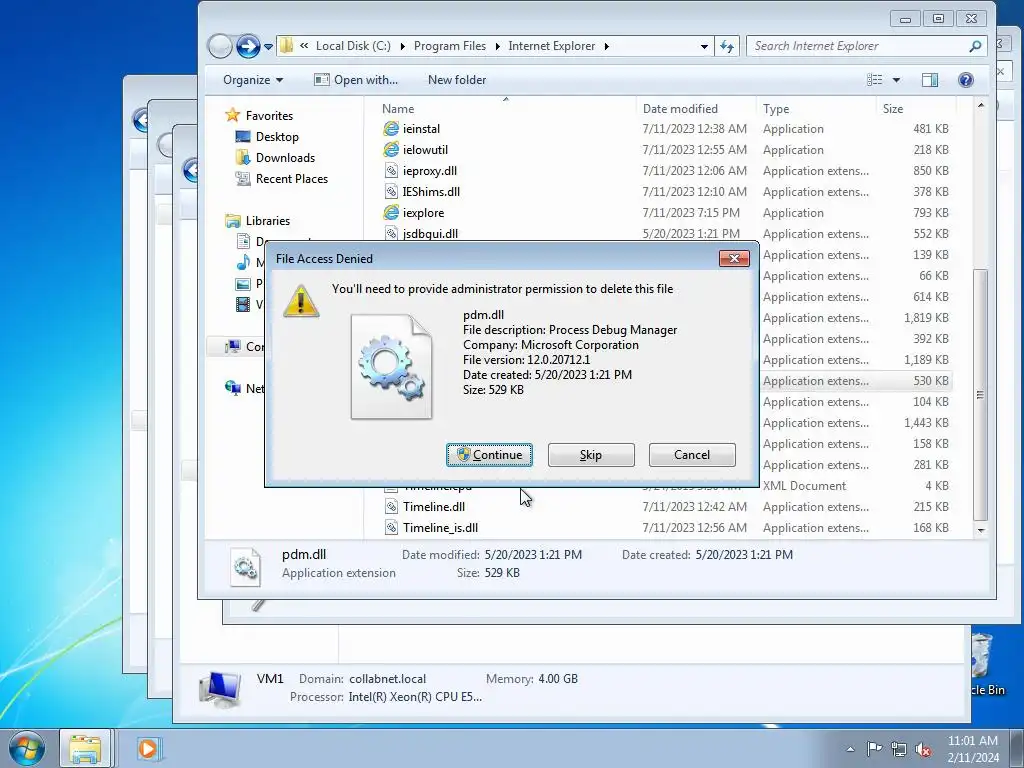Viewport: 1024px width, 768px height.
Task: Click the Explorer forward navigation arrow
Action: coord(248,46)
